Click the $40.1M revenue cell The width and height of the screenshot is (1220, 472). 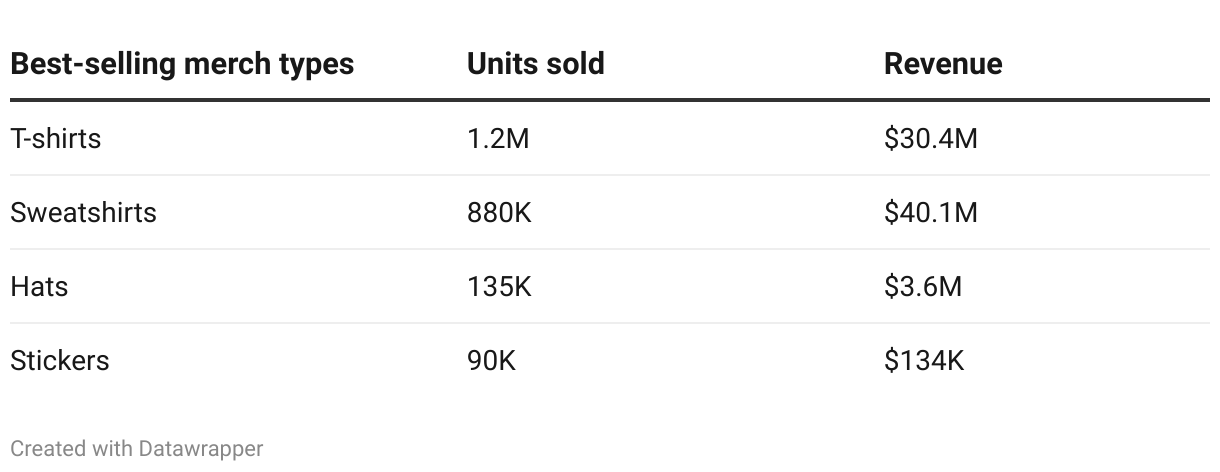point(931,212)
